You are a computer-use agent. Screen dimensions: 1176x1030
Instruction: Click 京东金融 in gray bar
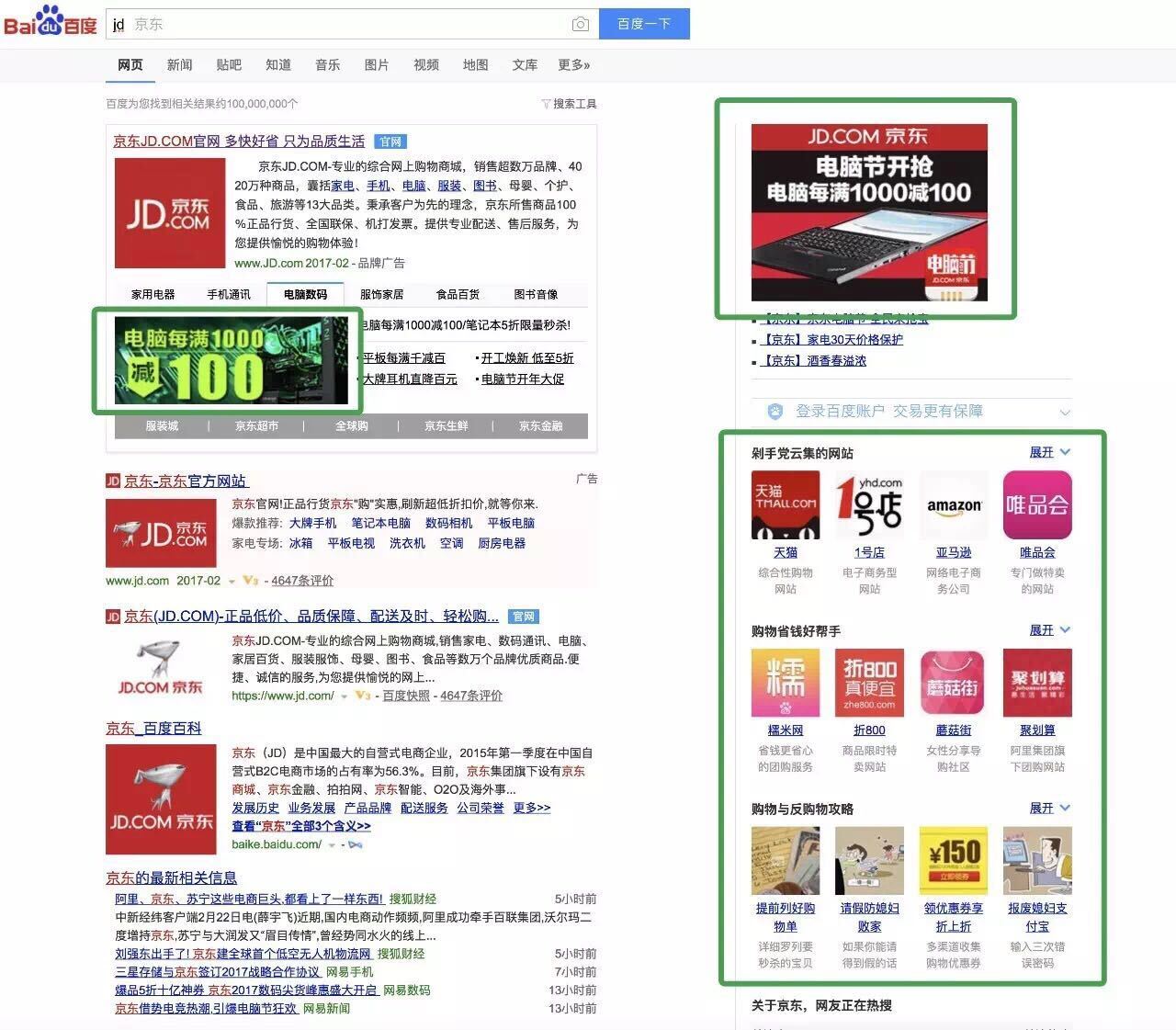tap(541, 426)
